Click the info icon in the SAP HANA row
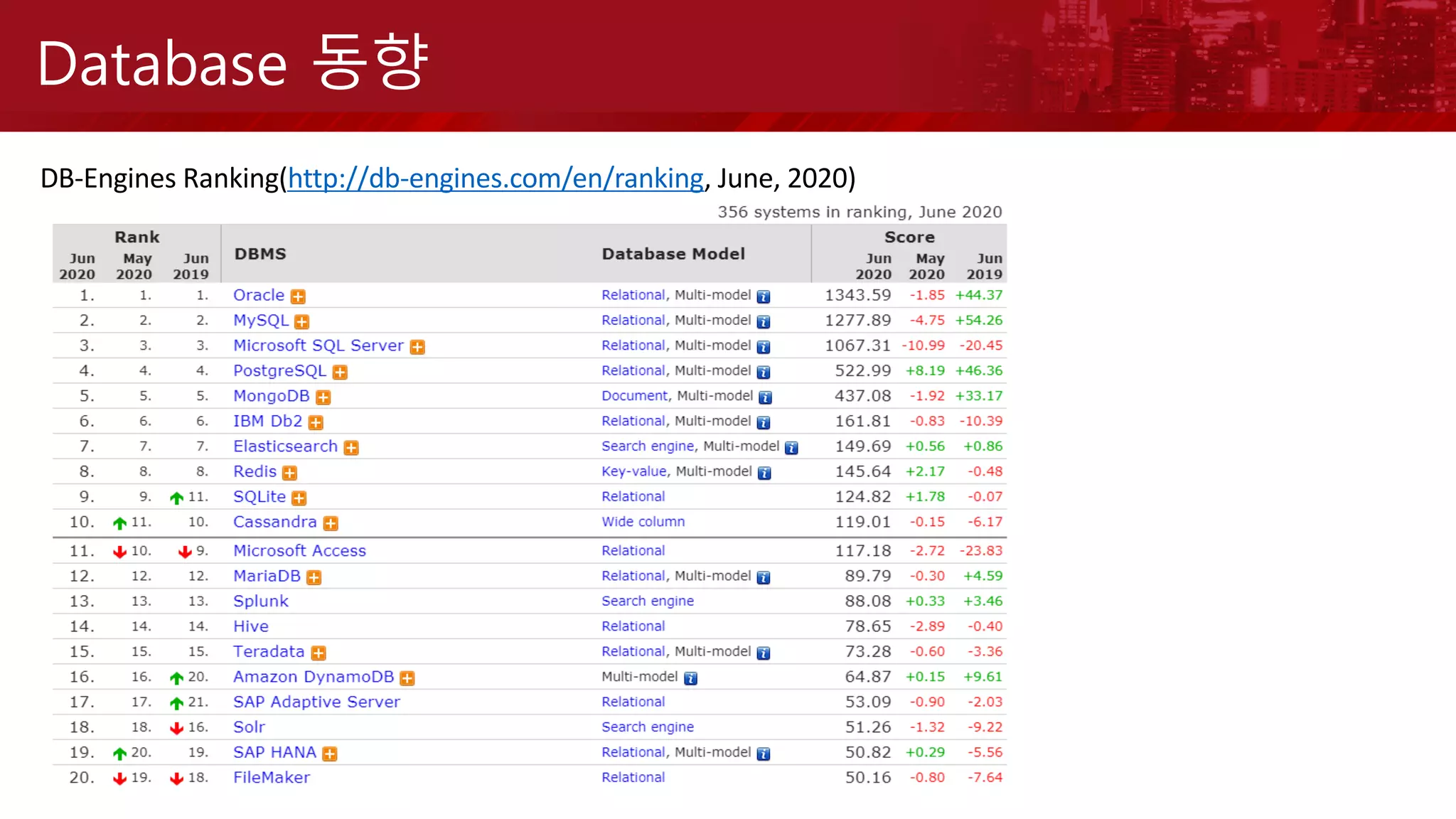Screen dimensions: 1456x819 (x=764, y=754)
